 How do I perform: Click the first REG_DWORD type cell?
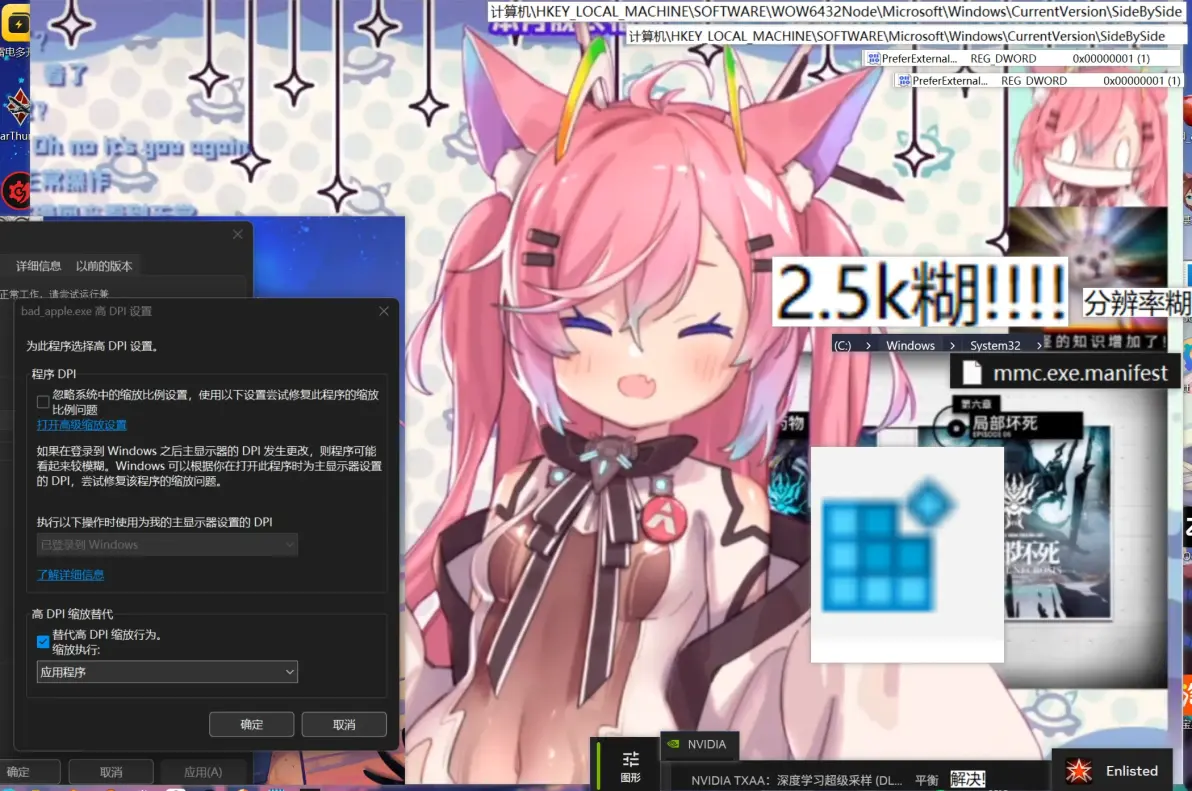pyautogui.click(x=1003, y=59)
